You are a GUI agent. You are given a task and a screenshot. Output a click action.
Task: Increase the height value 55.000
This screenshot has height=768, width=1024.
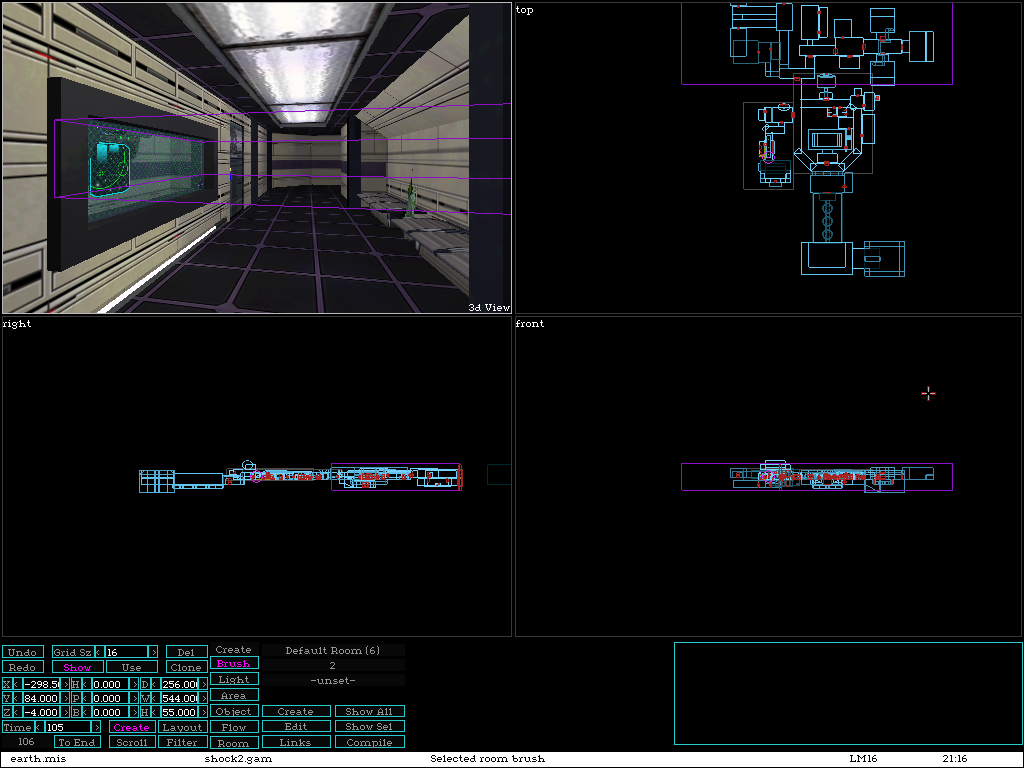click(x=203, y=712)
